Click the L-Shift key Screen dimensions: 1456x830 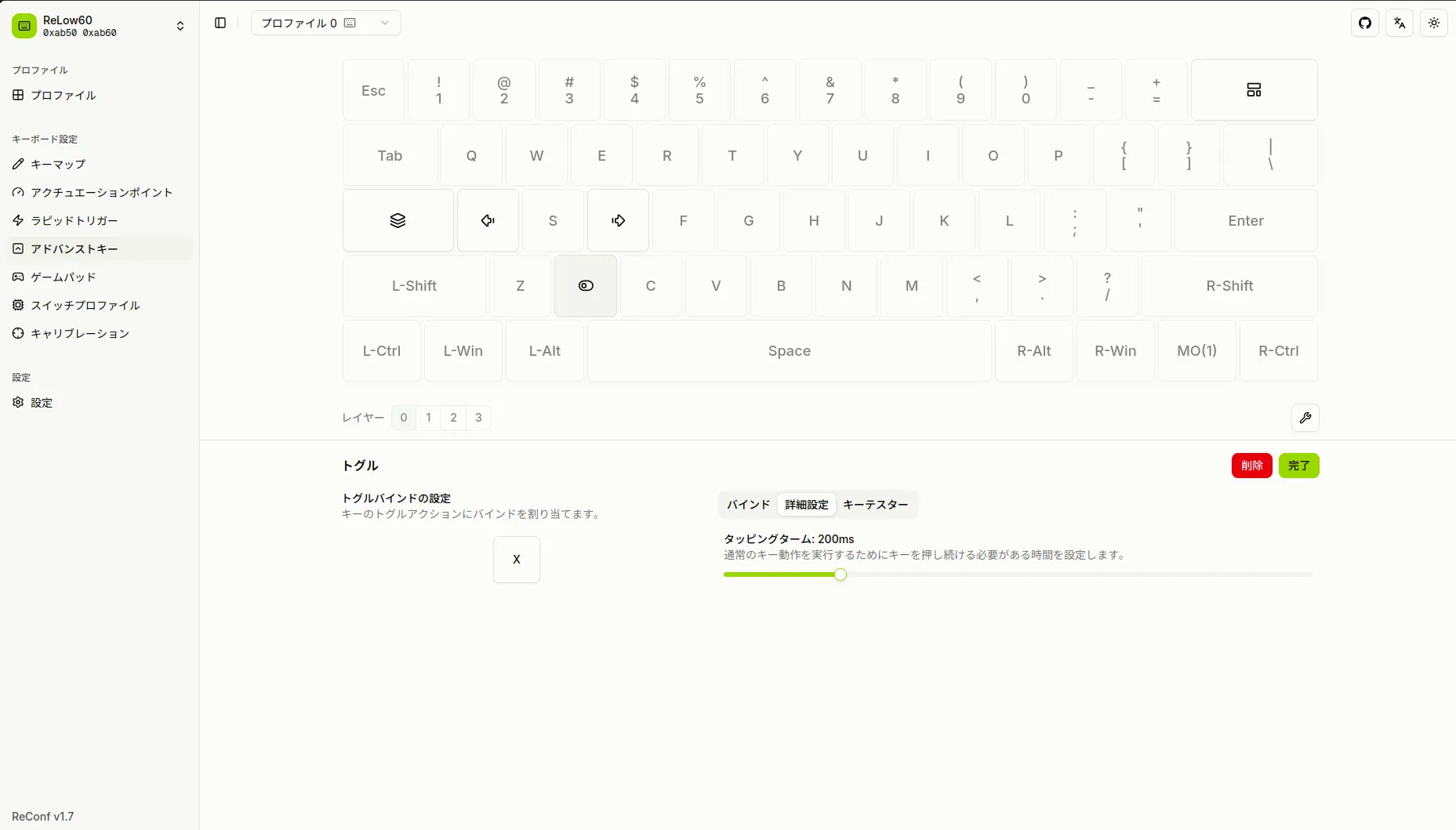pyautogui.click(x=414, y=285)
